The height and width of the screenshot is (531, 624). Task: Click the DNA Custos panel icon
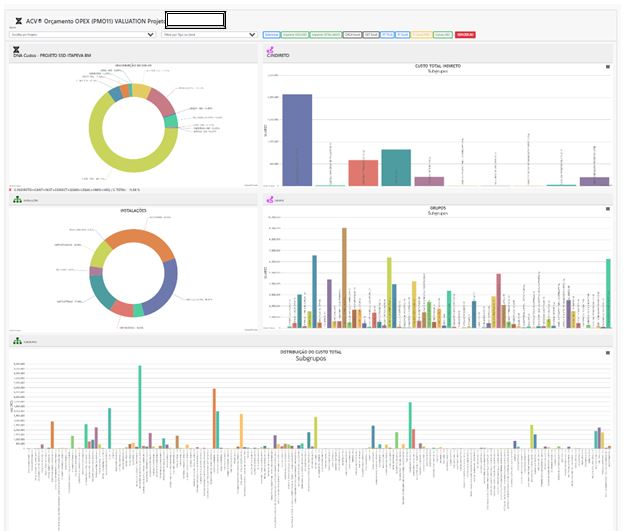(16, 49)
